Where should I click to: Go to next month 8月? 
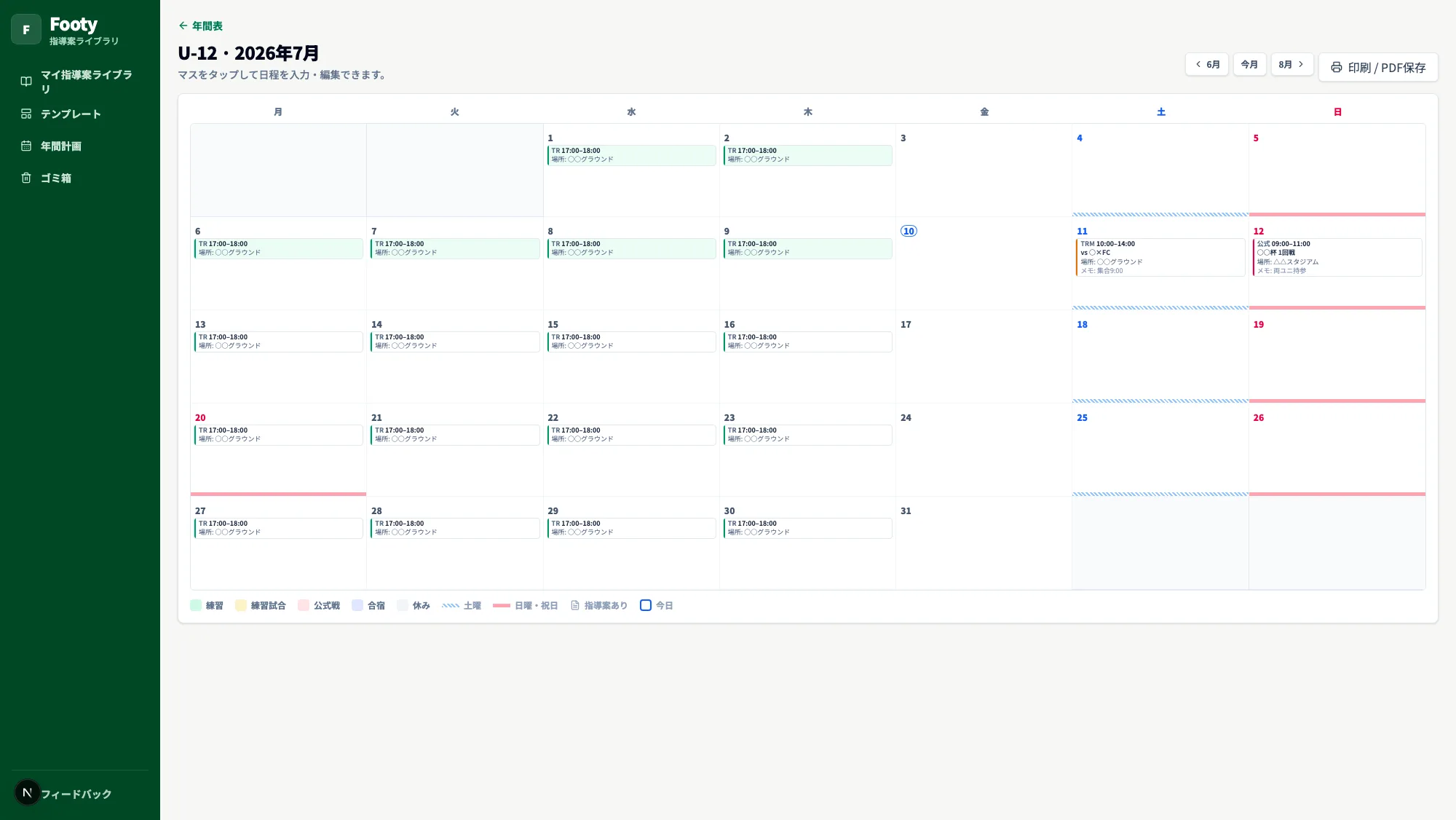coord(1292,64)
